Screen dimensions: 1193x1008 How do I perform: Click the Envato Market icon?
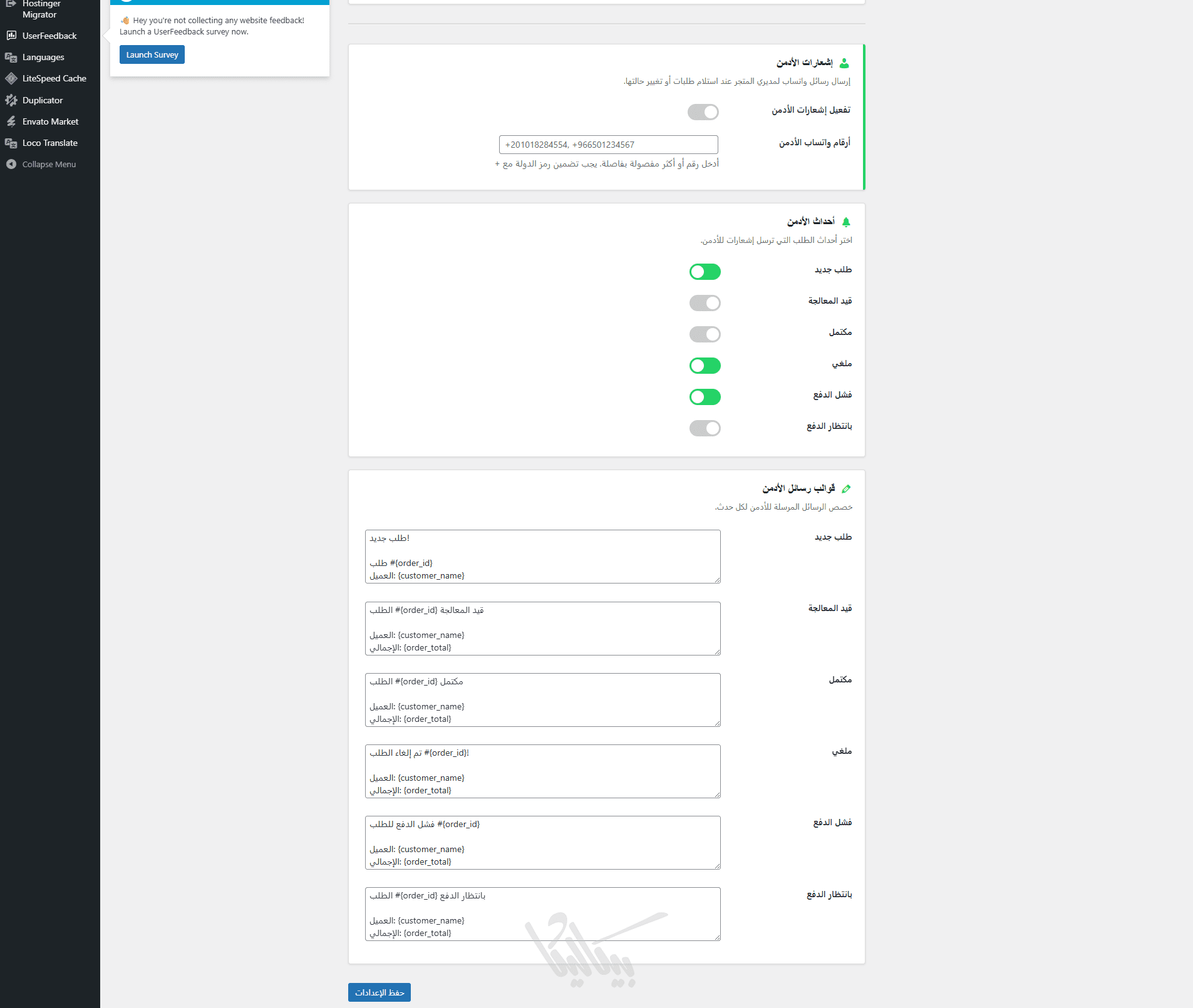pyautogui.click(x=11, y=121)
